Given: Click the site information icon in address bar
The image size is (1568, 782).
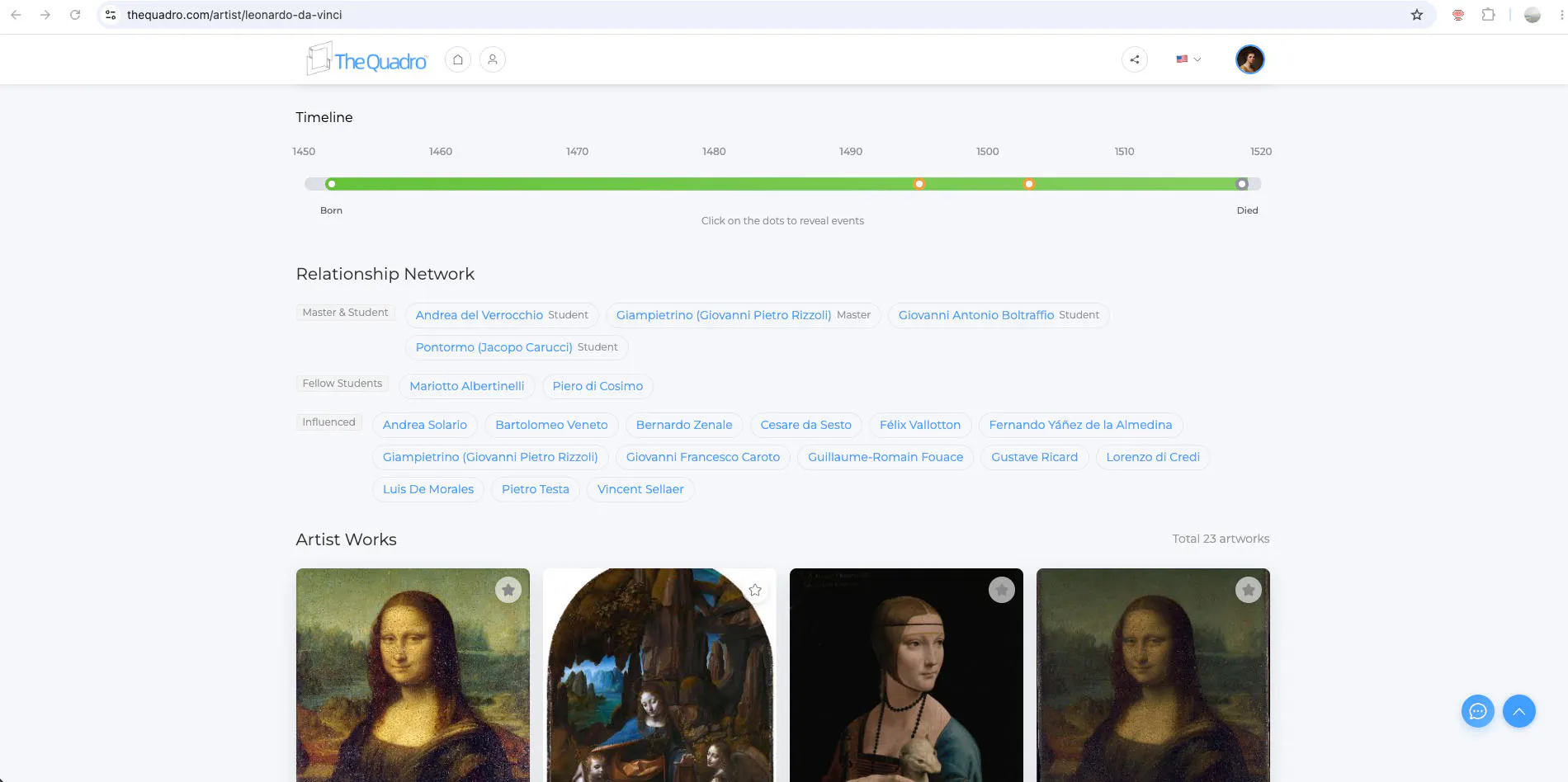Looking at the screenshot, I should tap(111, 15).
